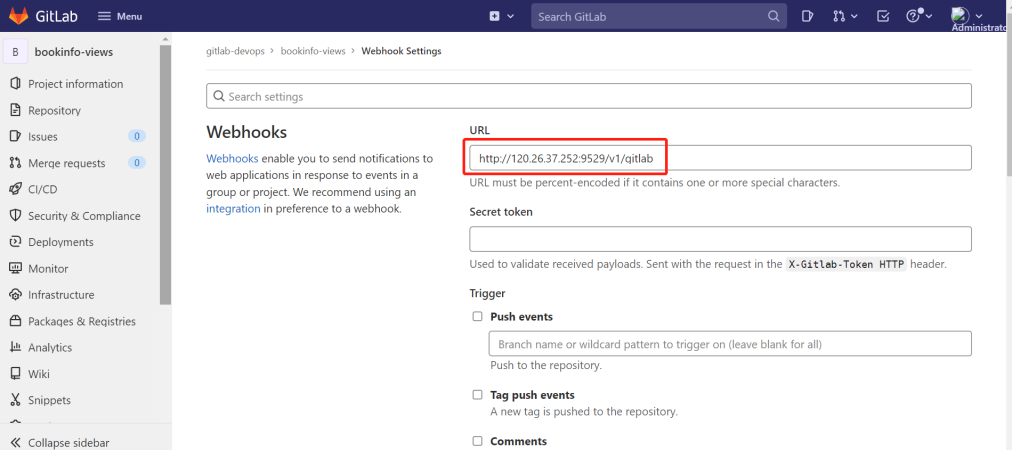Open Deployments section
1012x450 pixels.
(x=61, y=242)
